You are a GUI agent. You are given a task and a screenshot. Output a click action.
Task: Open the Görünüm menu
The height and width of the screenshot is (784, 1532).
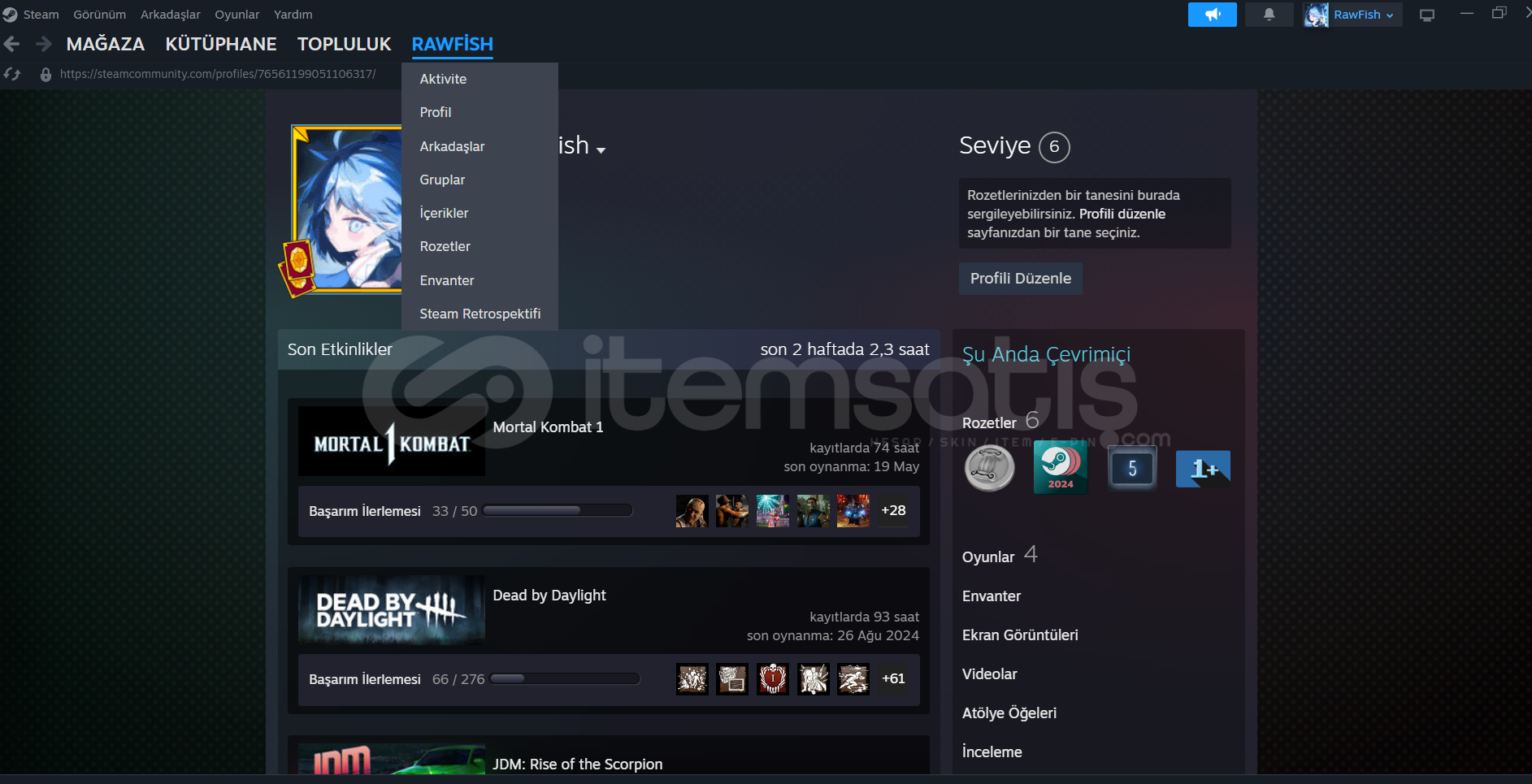coord(99,15)
